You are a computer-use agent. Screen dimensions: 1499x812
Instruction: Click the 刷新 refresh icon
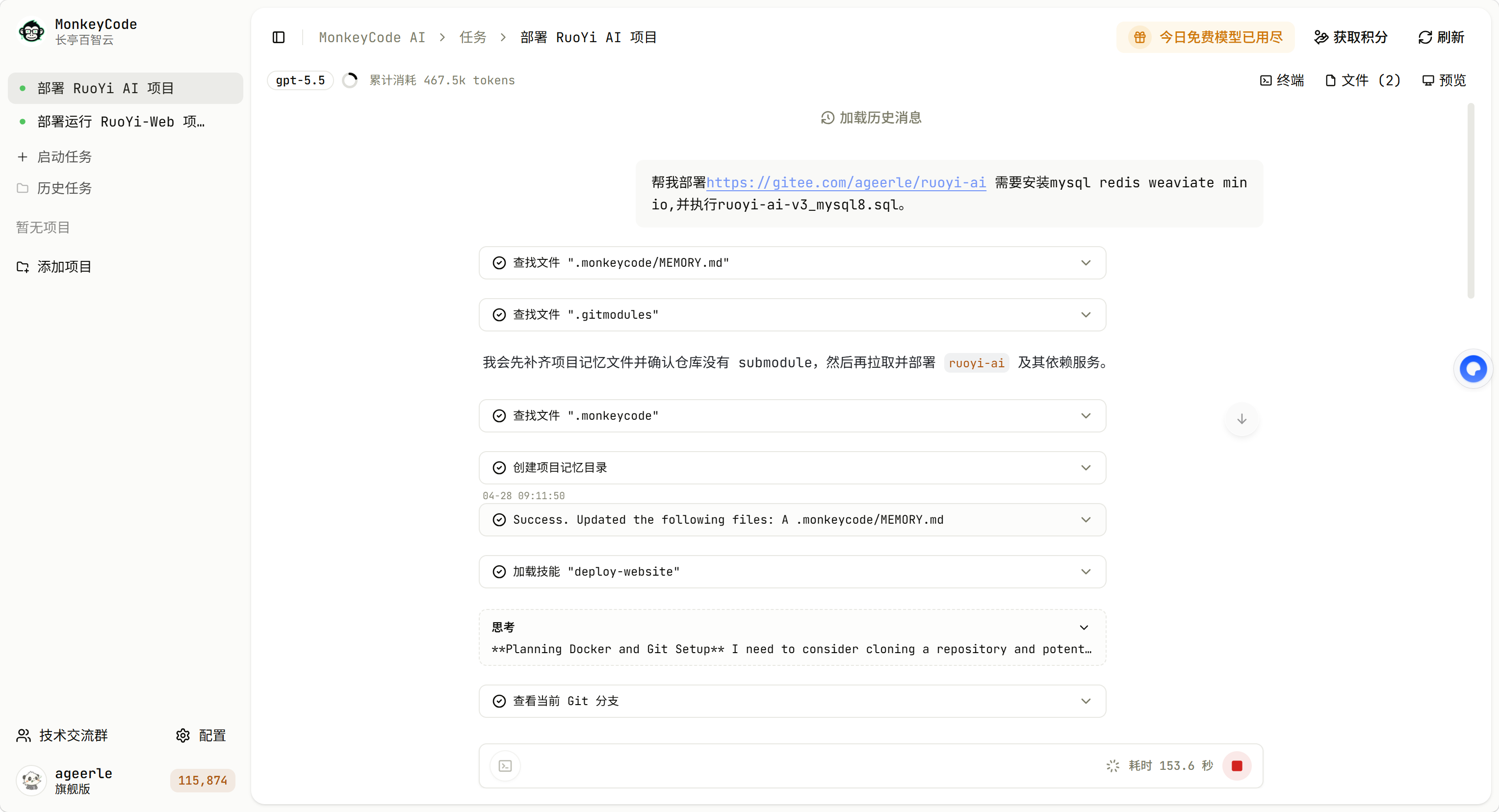coord(1425,37)
